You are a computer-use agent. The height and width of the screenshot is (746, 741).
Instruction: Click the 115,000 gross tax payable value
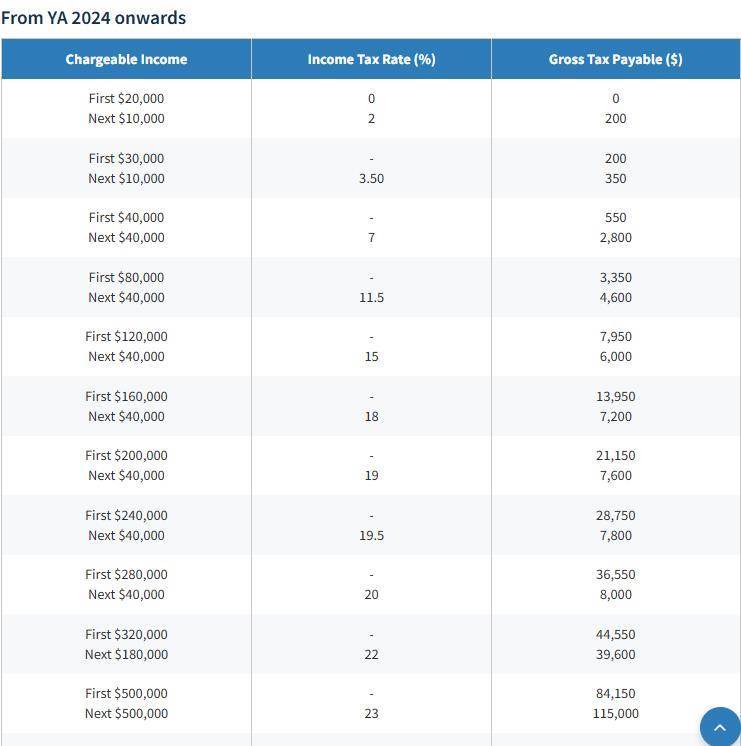[615, 713]
